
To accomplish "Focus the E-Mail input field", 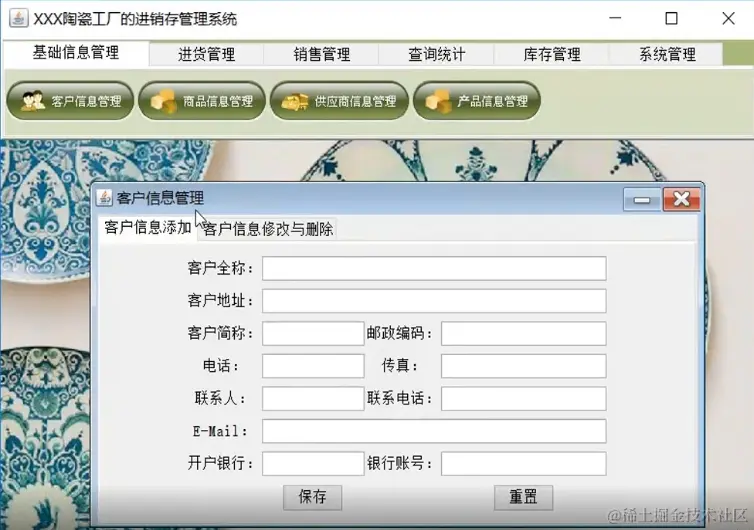I will tap(434, 431).
